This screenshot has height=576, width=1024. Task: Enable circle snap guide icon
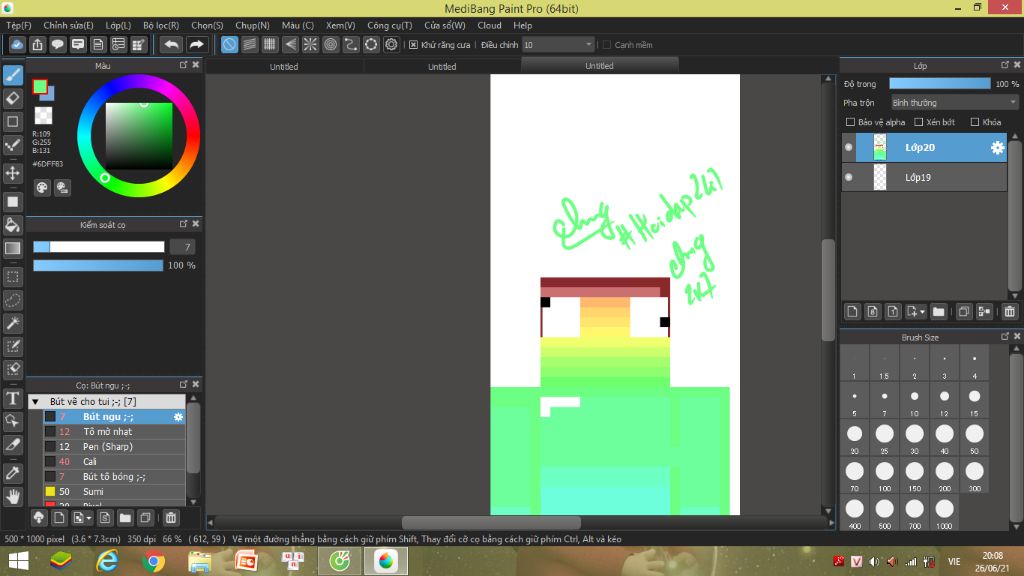330,44
